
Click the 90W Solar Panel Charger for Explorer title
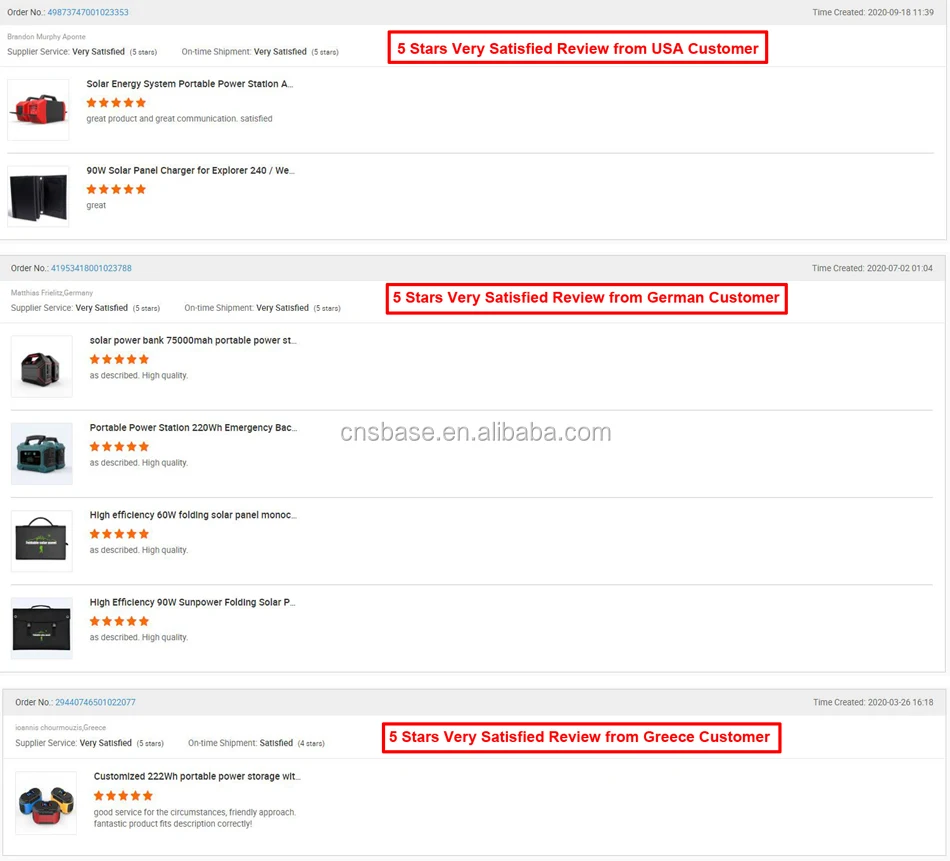tap(190, 170)
